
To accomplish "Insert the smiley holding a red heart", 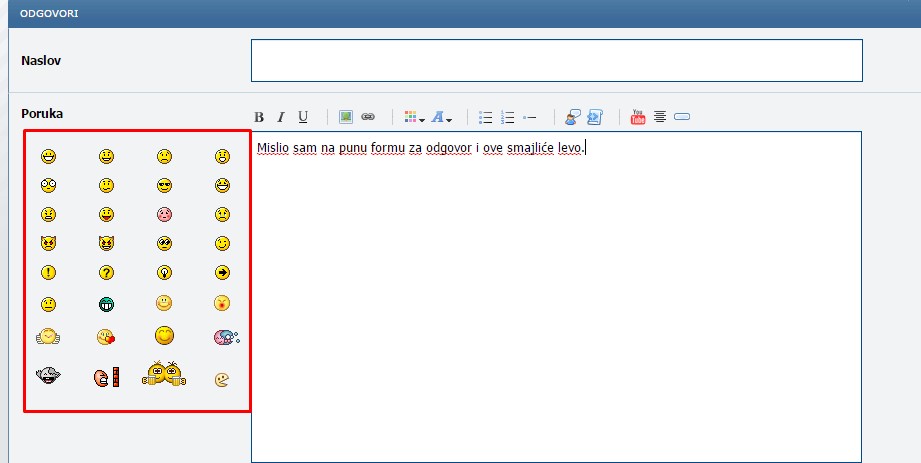I will click(106, 337).
